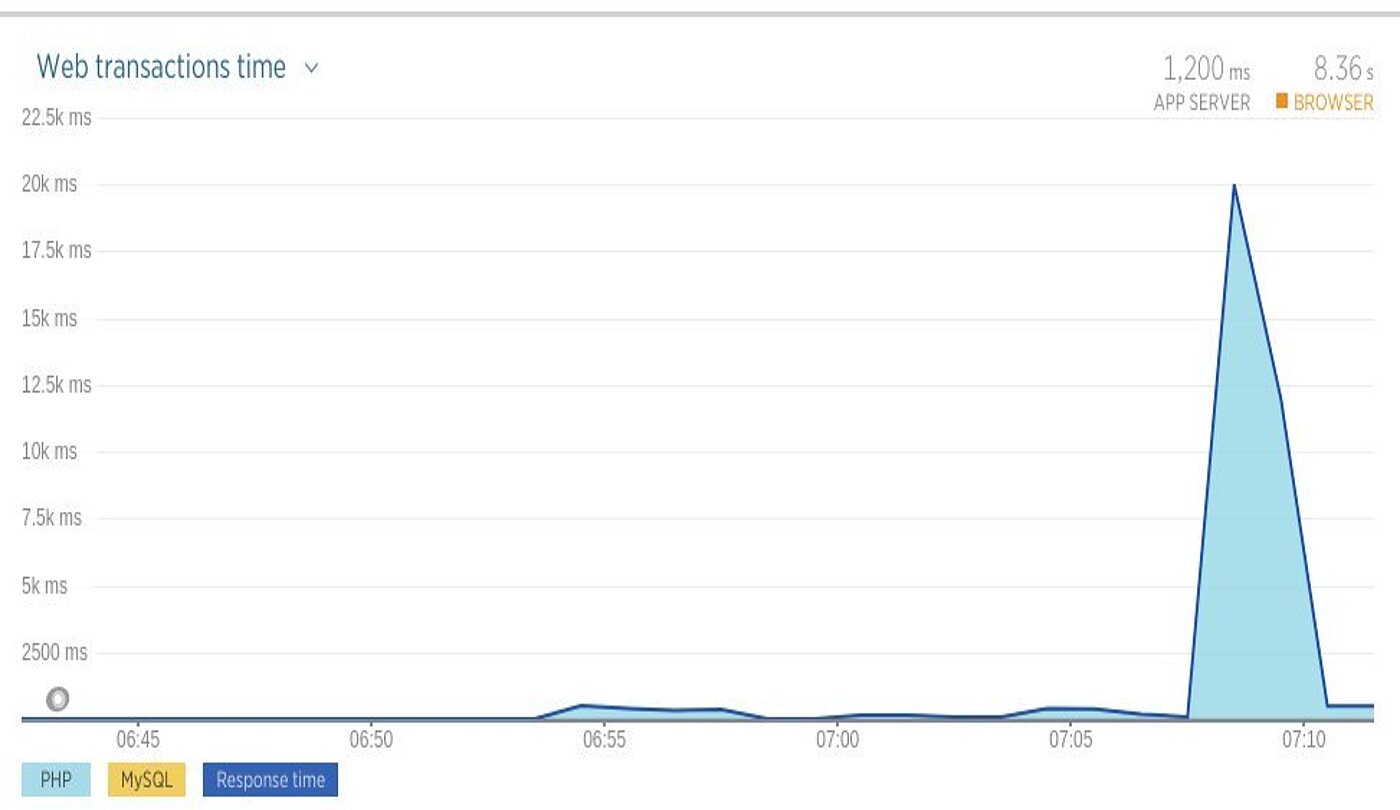Toggle the PHP legend series

click(x=56, y=780)
